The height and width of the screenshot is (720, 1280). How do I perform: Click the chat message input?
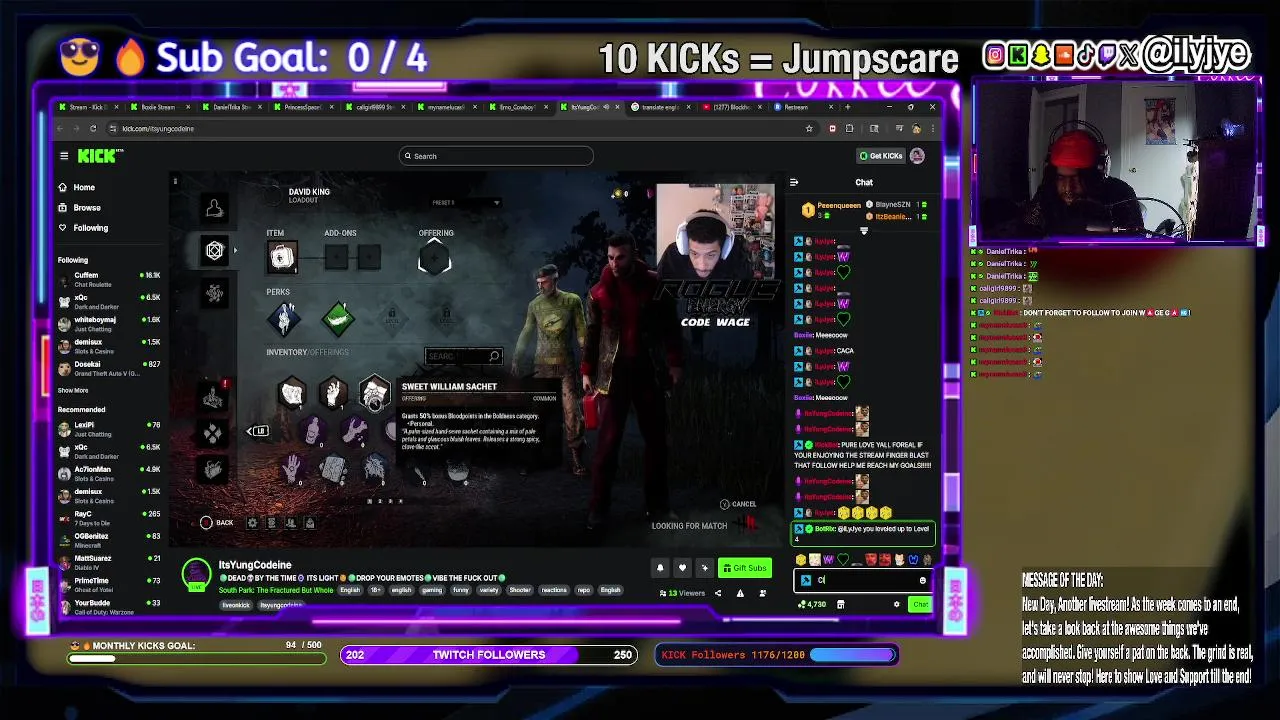863,580
